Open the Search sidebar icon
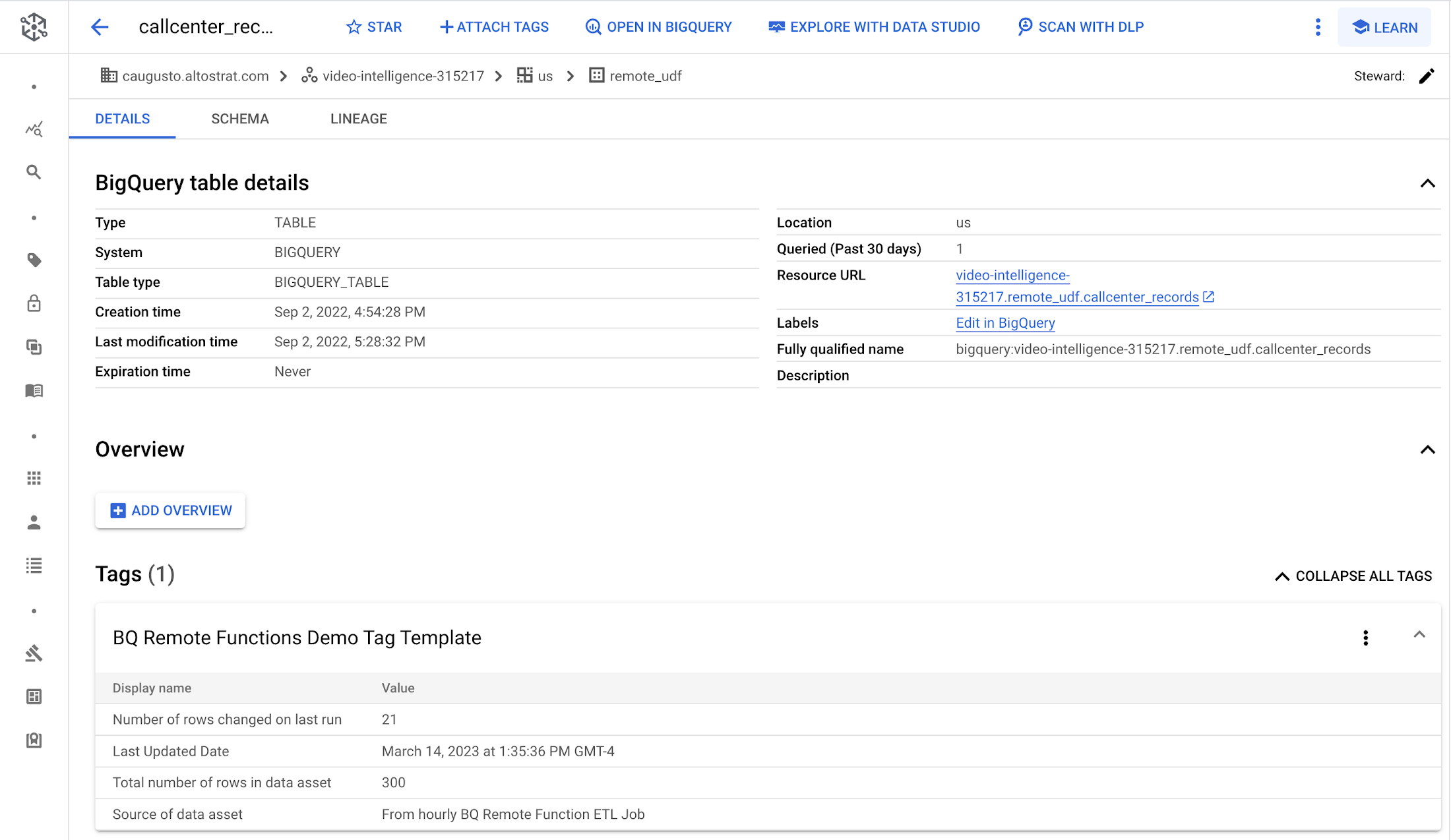This screenshot has width=1451, height=840. [34, 173]
